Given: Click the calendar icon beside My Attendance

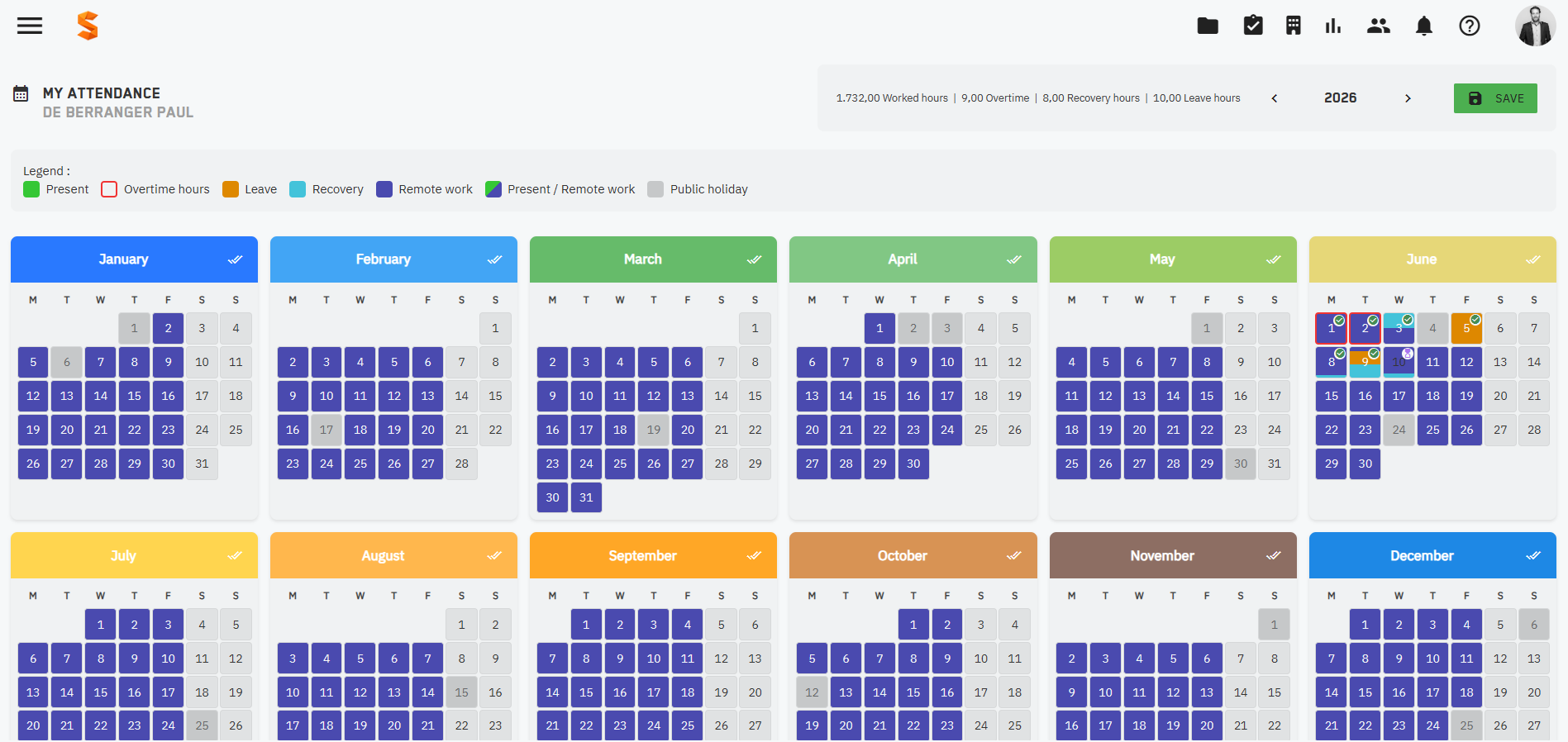Looking at the screenshot, I should 21,93.
